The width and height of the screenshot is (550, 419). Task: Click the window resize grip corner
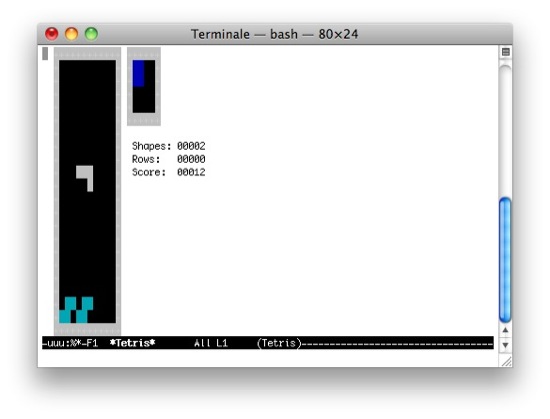tap(506, 361)
